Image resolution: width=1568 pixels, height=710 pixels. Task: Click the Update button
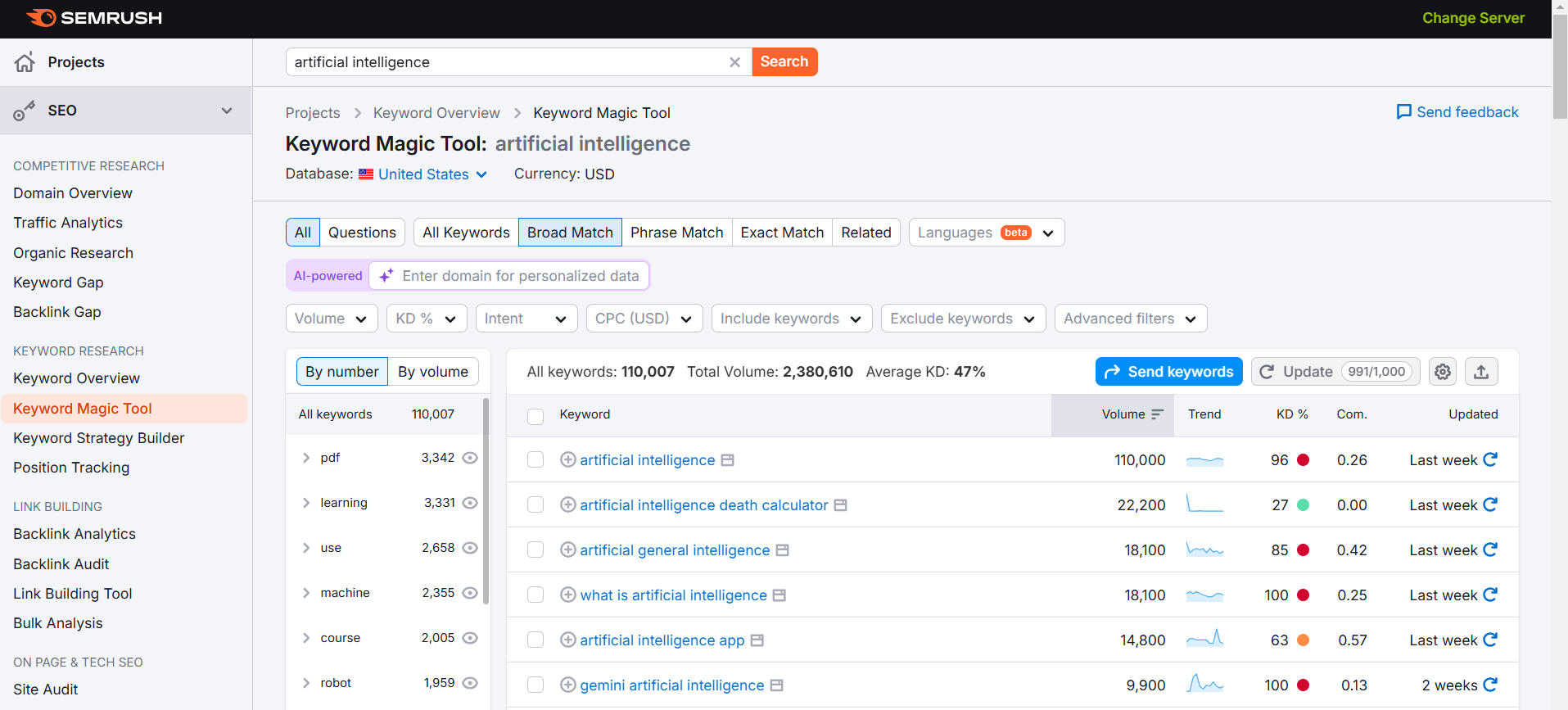pyautogui.click(x=1336, y=372)
